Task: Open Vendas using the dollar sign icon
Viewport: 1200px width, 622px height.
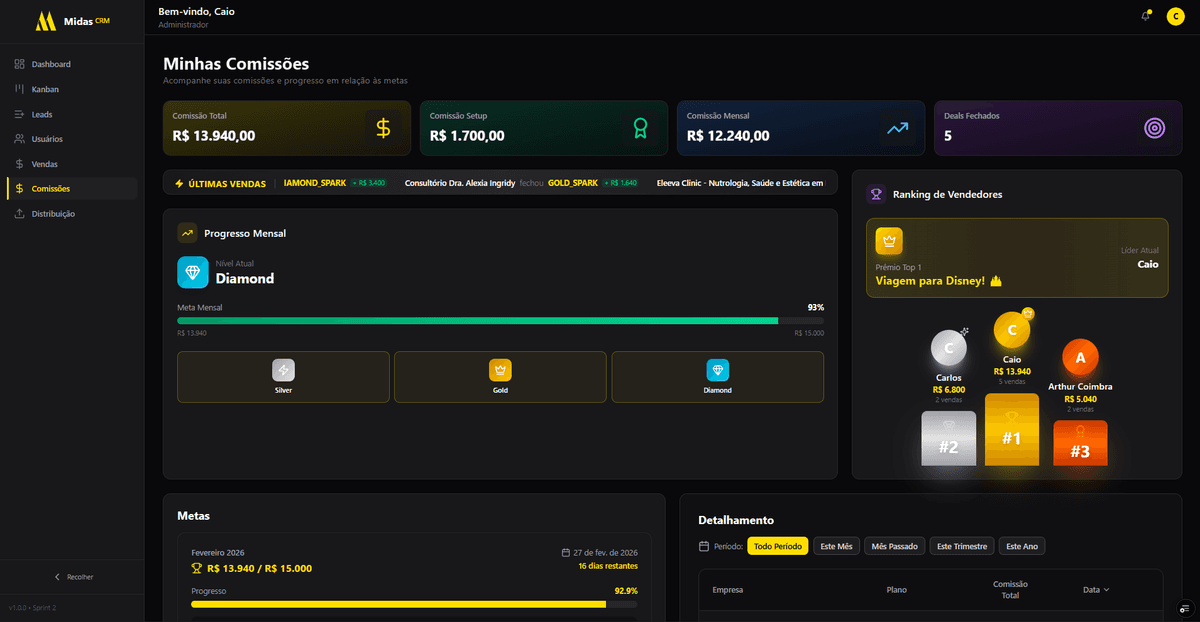Action: pyautogui.click(x=17, y=164)
